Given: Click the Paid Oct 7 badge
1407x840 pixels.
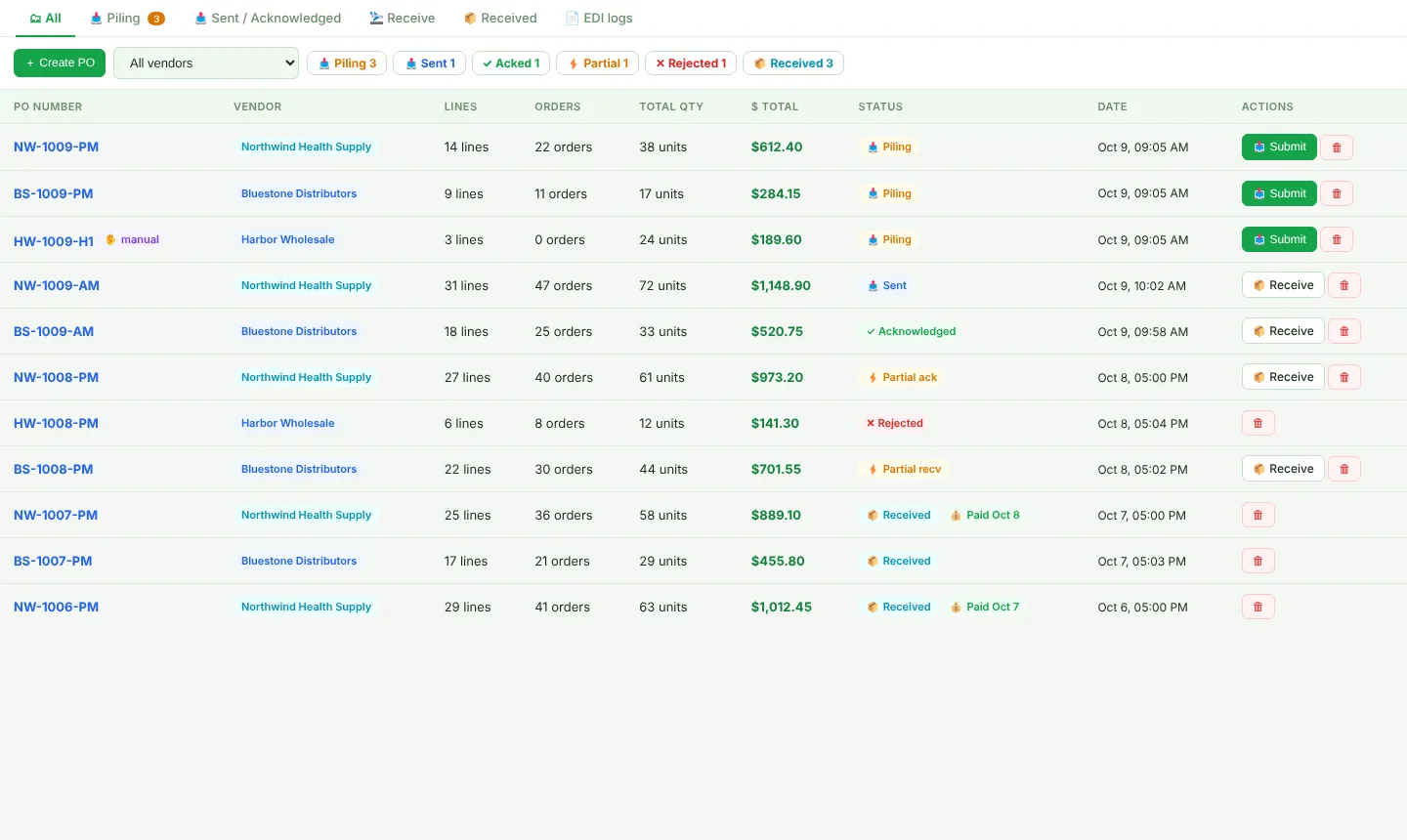Looking at the screenshot, I should click(985, 607).
